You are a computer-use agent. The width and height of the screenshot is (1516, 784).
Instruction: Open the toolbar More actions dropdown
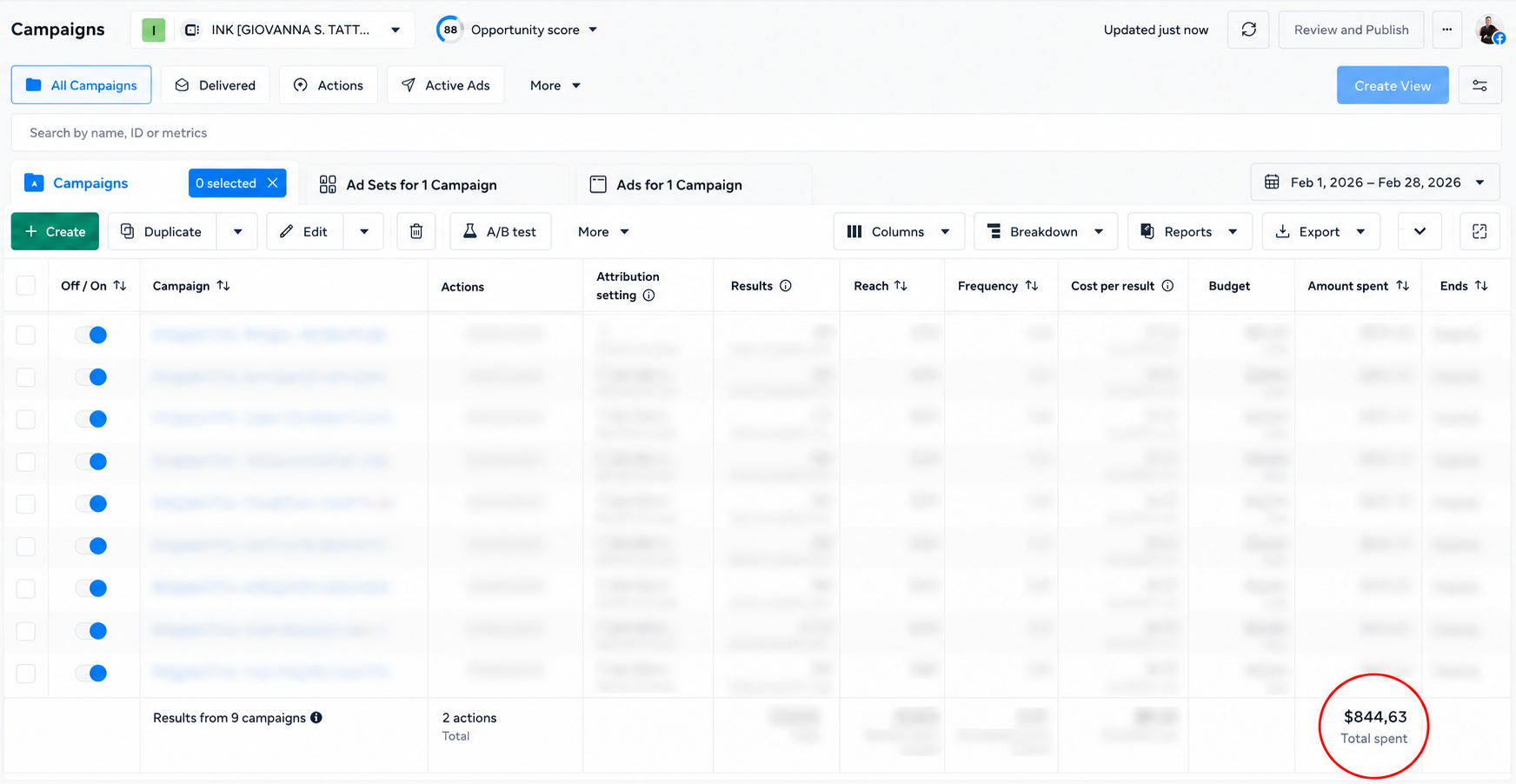click(603, 231)
